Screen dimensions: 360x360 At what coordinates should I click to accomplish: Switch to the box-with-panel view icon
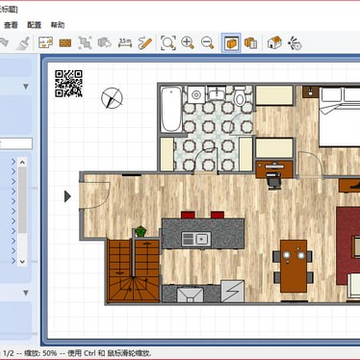[251, 43]
